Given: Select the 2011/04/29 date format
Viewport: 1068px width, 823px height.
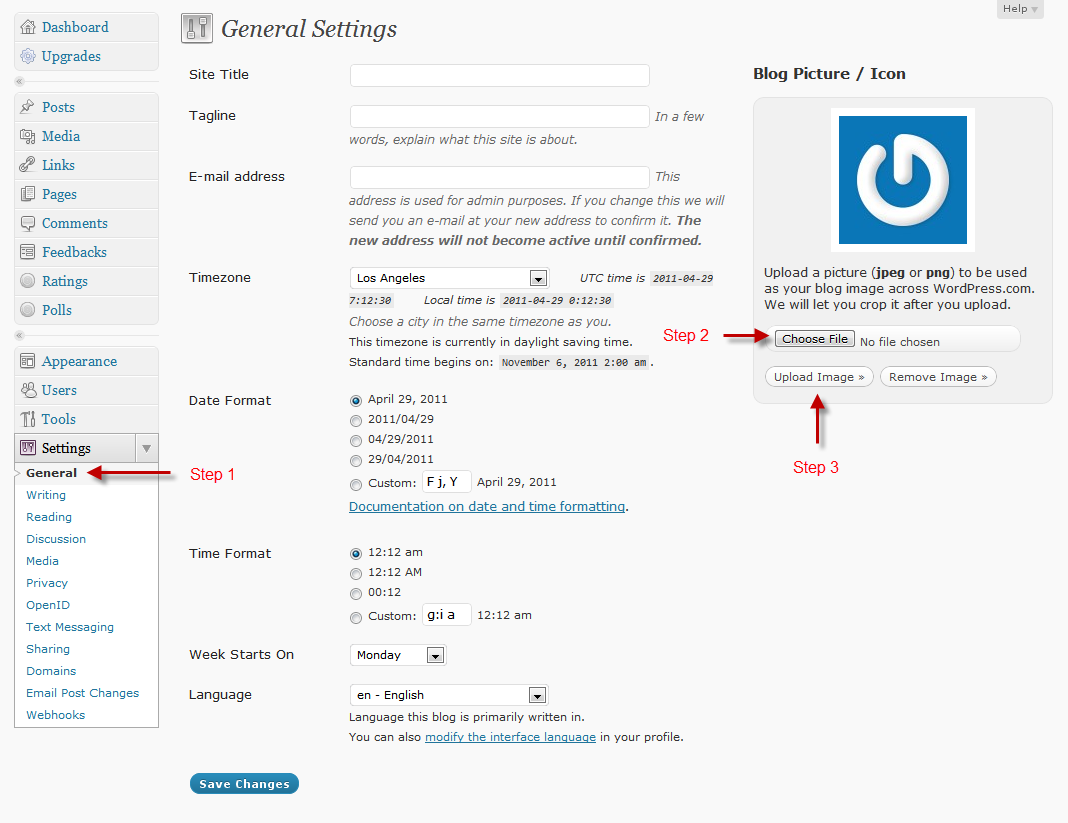Looking at the screenshot, I should click(x=356, y=422).
